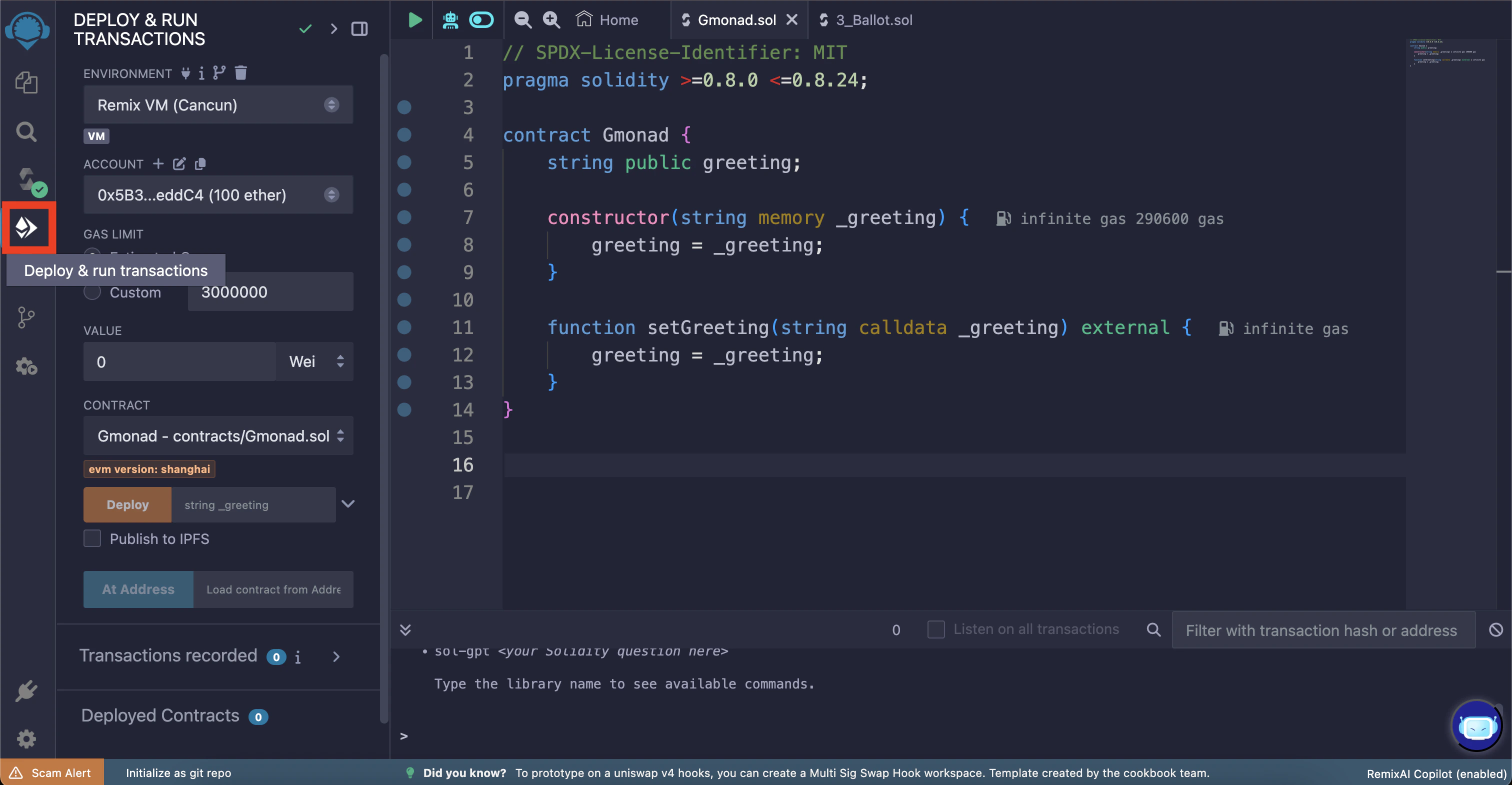
Task: Open the Wei unit dropdown
Action: [x=315, y=361]
